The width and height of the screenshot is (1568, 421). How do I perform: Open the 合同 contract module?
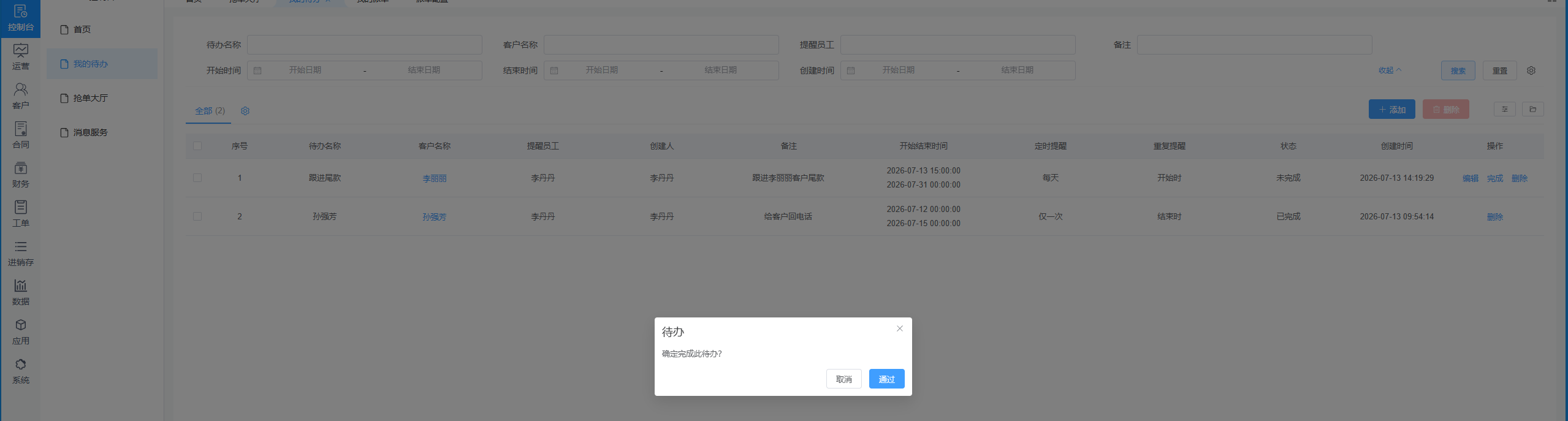pos(20,136)
